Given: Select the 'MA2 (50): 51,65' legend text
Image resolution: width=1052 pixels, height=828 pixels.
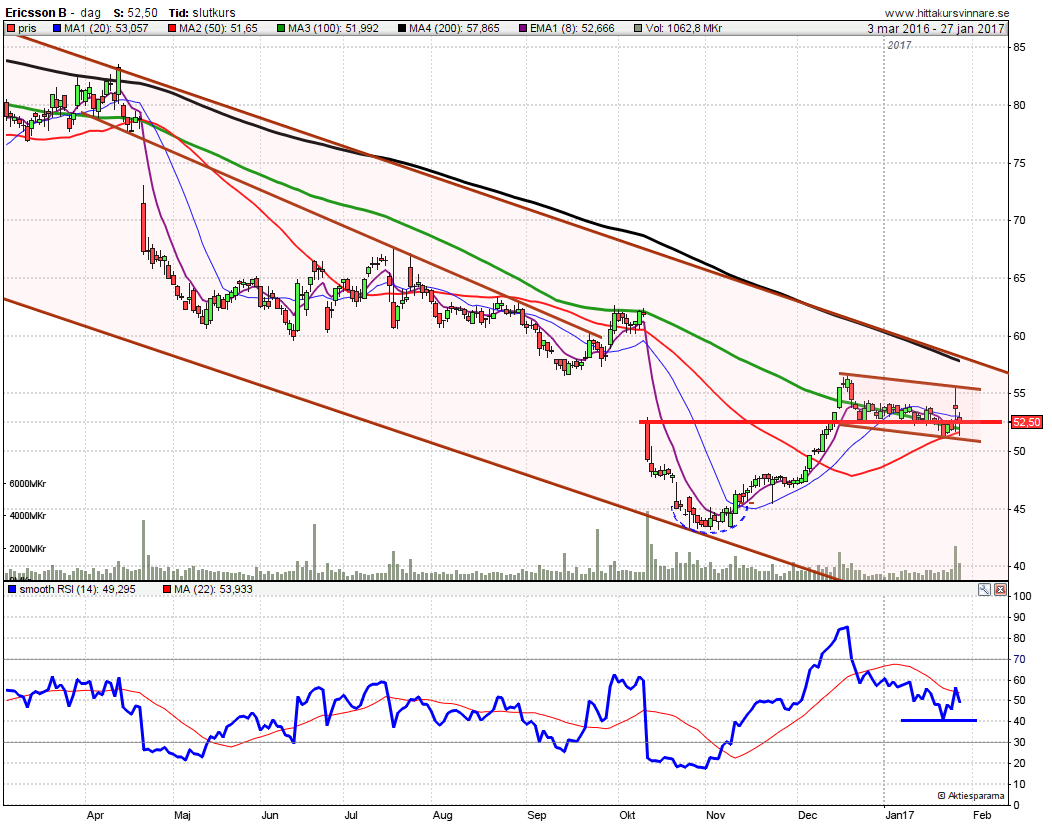Looking at the screenshot, I should (219, 28).
